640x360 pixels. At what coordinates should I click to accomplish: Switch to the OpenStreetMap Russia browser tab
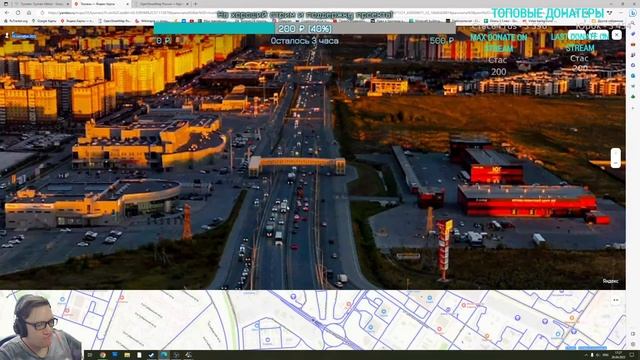click(161, 4)
